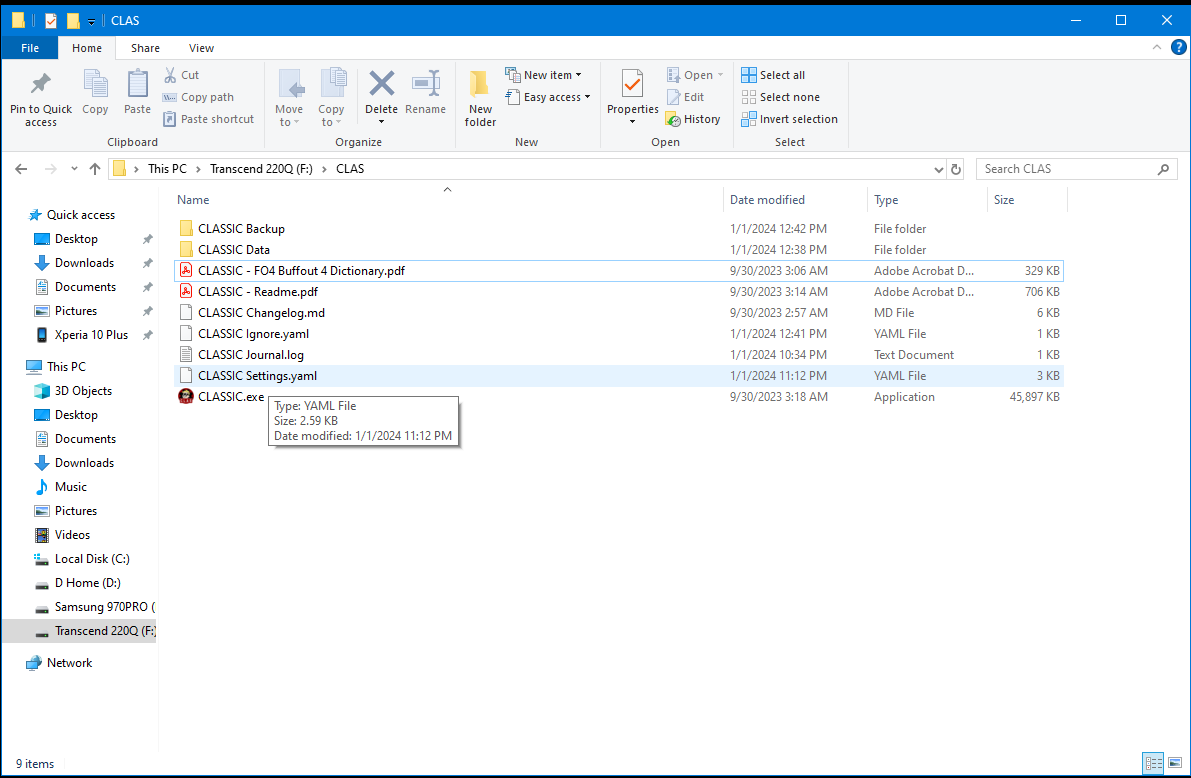Screen dimensions: 1191x778
Task: Click Select all in ribbon
Action: pos(773,75)
